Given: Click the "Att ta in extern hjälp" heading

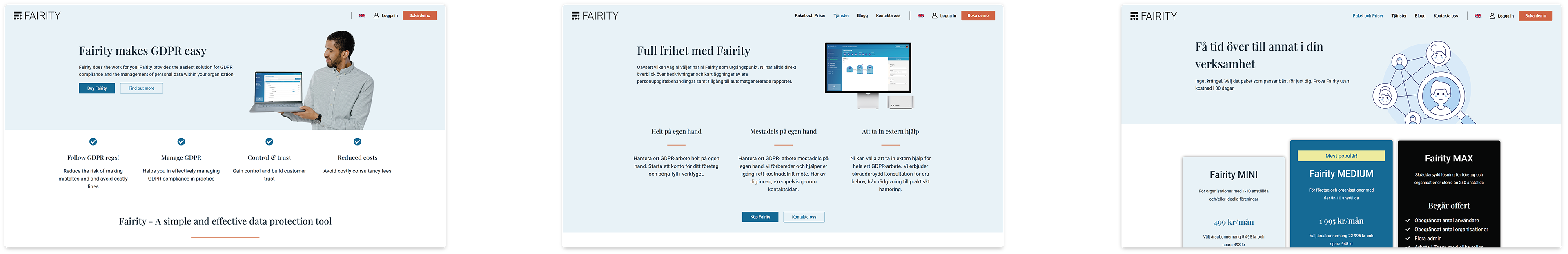Looking at the screenshot, I should click(891, 131).
